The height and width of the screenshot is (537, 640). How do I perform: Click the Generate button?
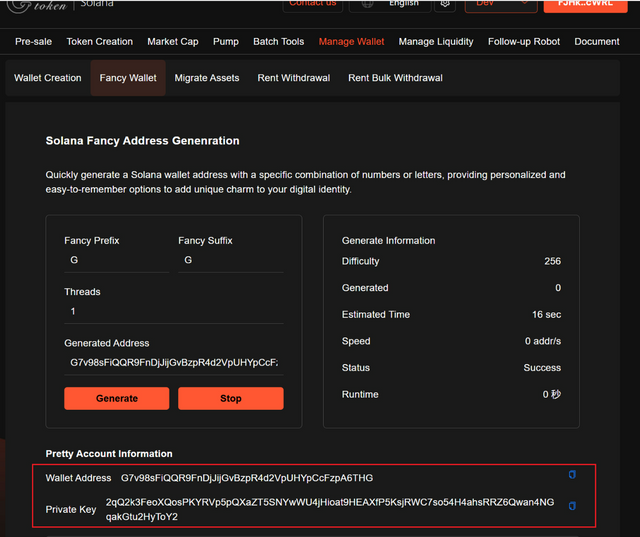click(x=117, y=398)
